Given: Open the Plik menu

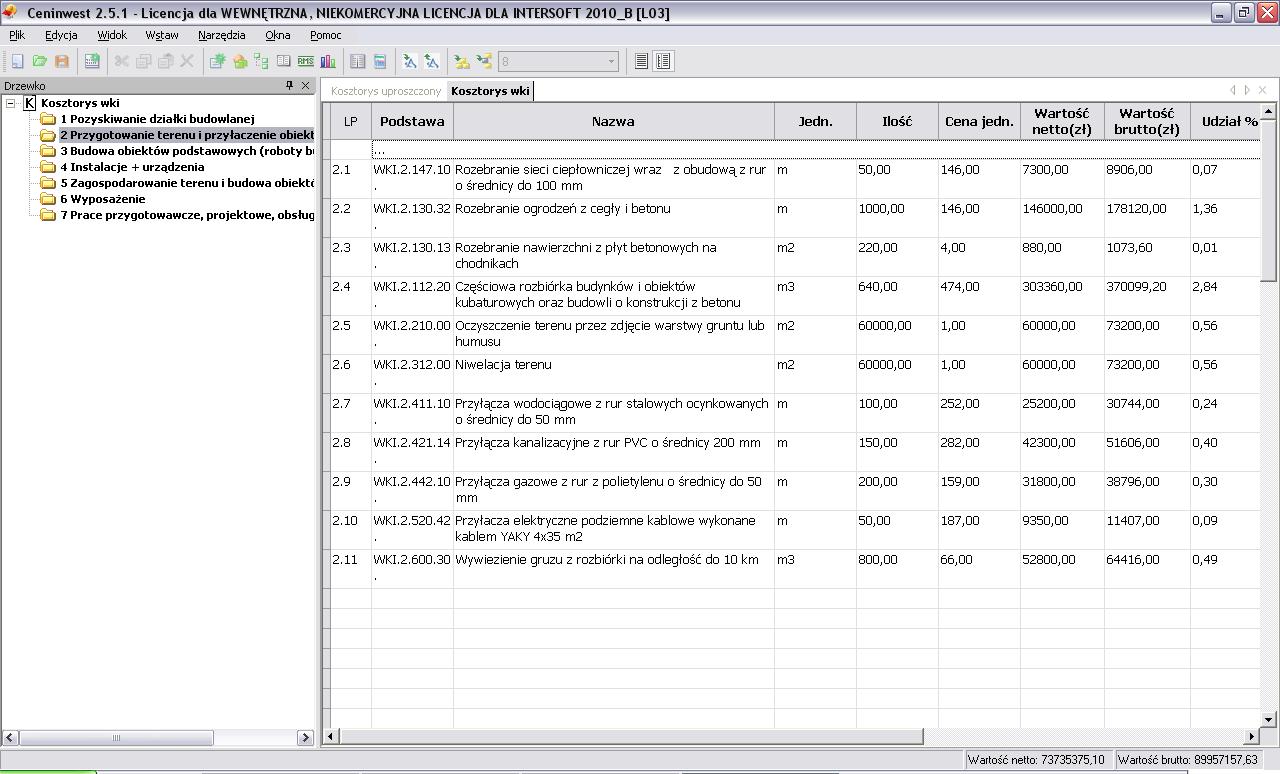Looking at the screenshot, I should pos(17,35).
